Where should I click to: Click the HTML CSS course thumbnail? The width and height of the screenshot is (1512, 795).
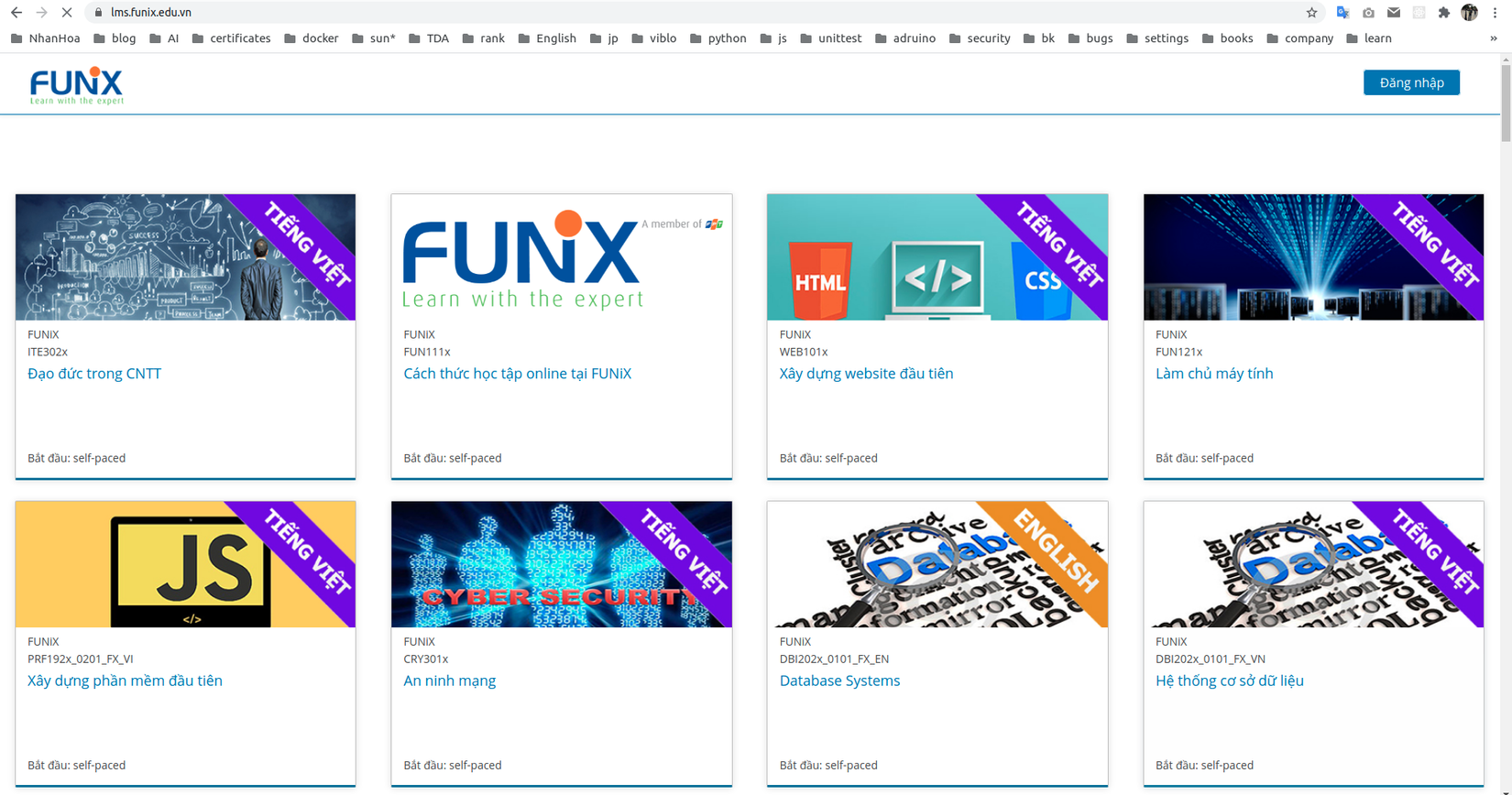coord(937,257)
